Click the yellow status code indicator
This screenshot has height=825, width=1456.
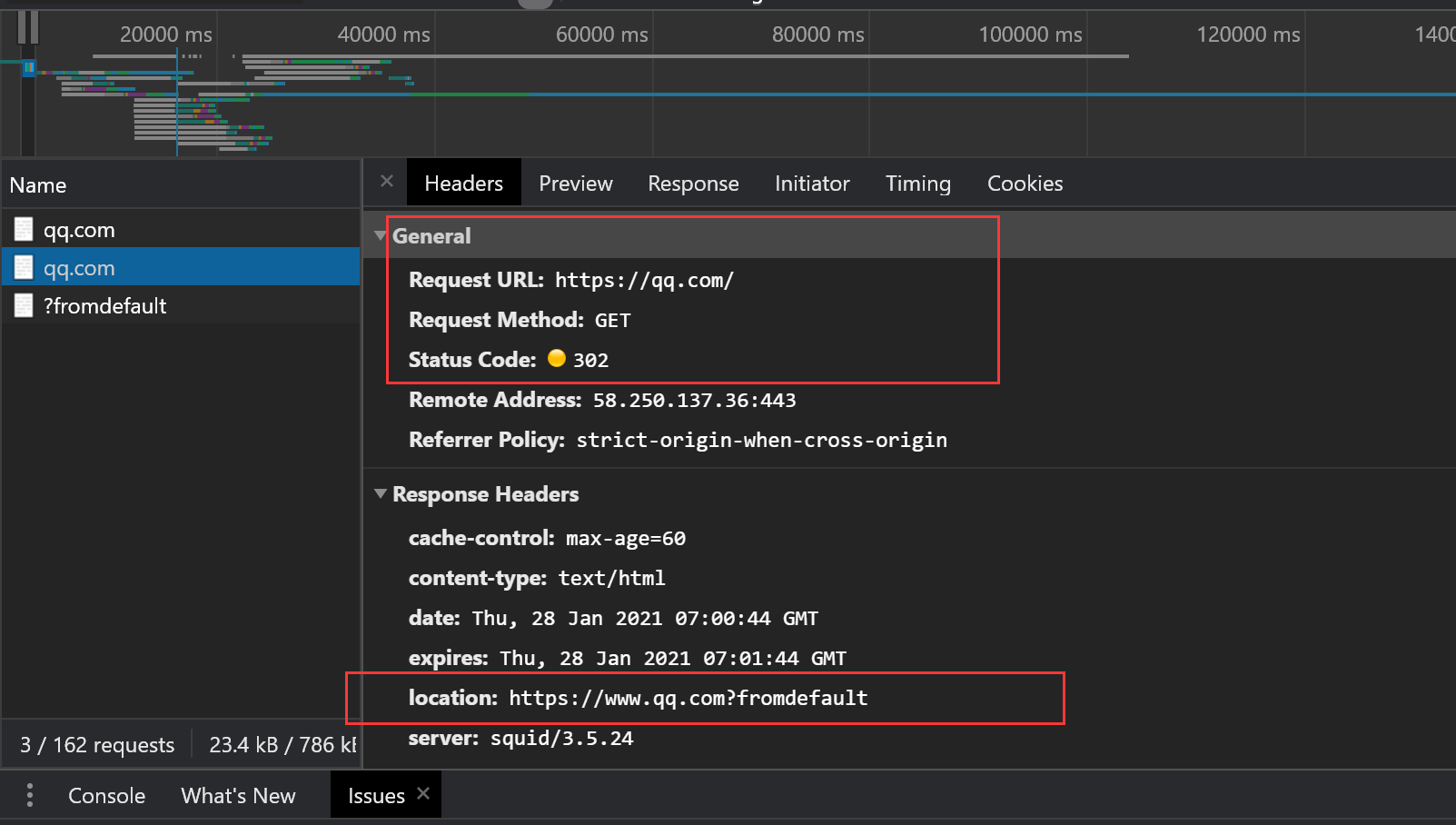[x=557, y=358]
